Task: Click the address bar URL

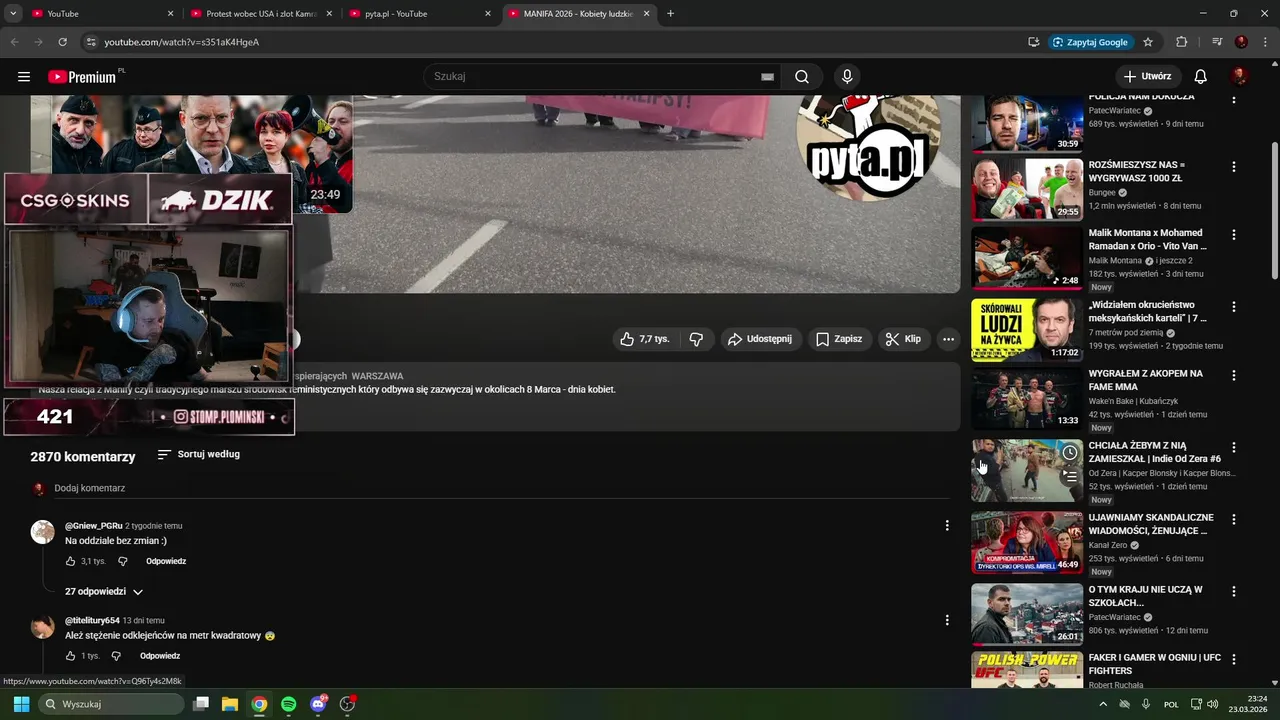Action: [182, 42]
